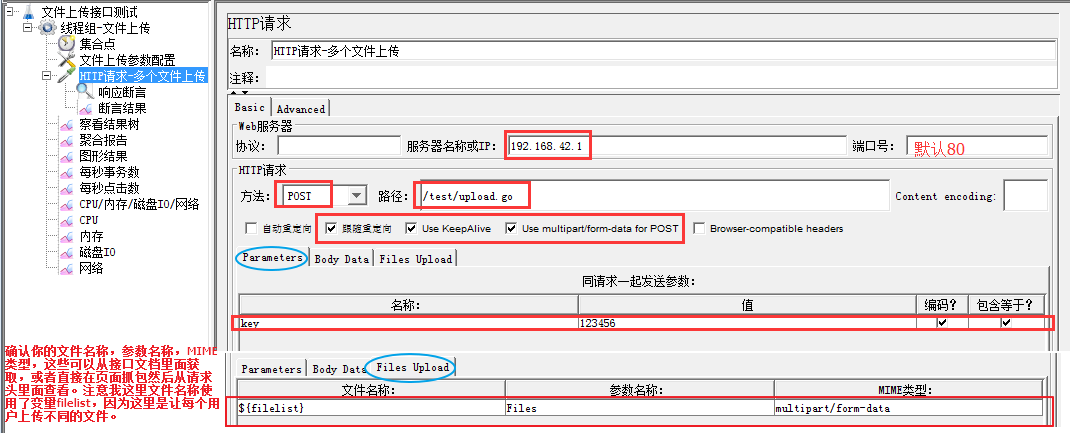Uncheck Use multipart/form-data for POST

click(511, 229)
